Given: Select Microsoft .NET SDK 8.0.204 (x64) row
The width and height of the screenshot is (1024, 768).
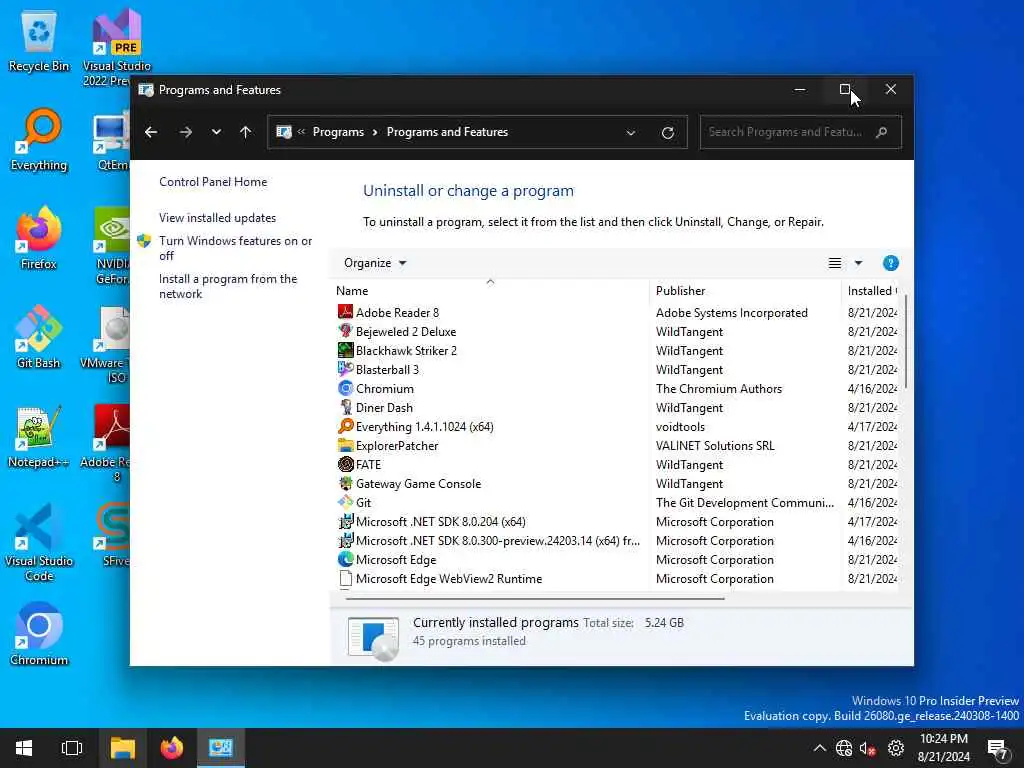Looking at the screenshot, I should coord(616,521).
